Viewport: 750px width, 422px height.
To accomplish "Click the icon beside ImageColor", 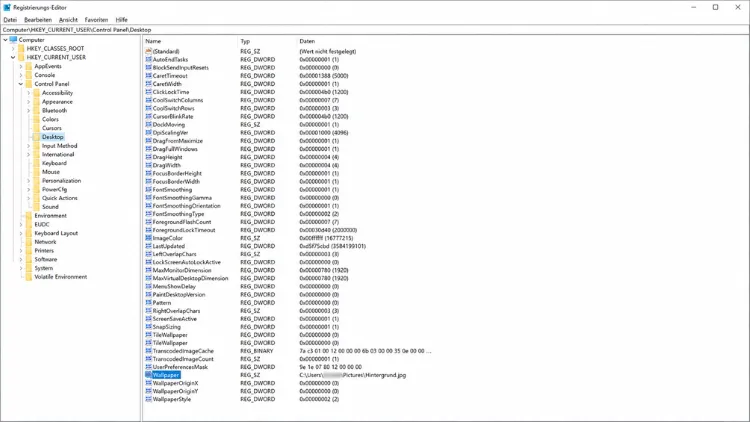I will pyautogui.click(x=148, y=238).
